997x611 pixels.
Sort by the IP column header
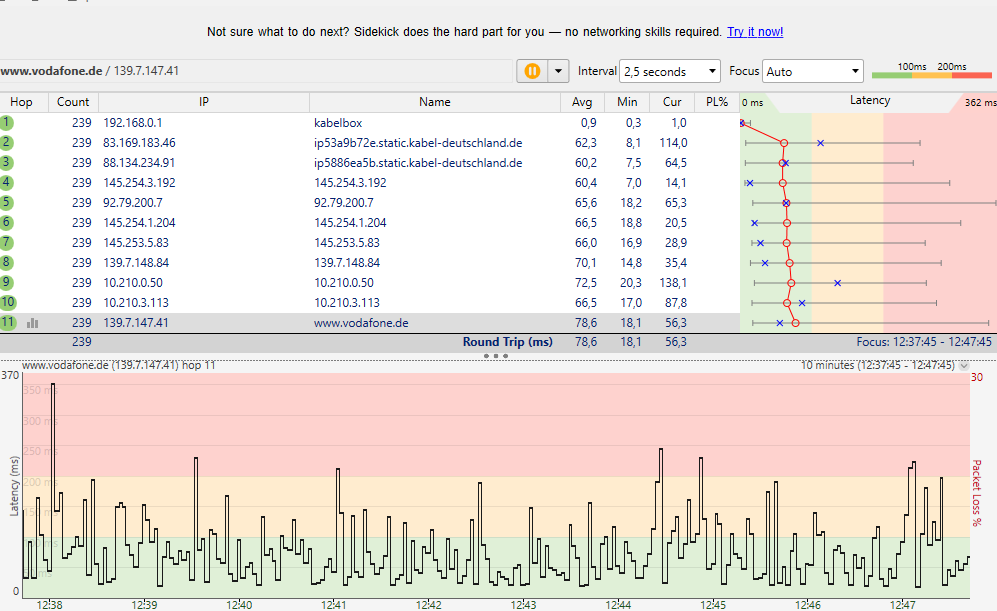pyautogui.click(x=203, y=102)
